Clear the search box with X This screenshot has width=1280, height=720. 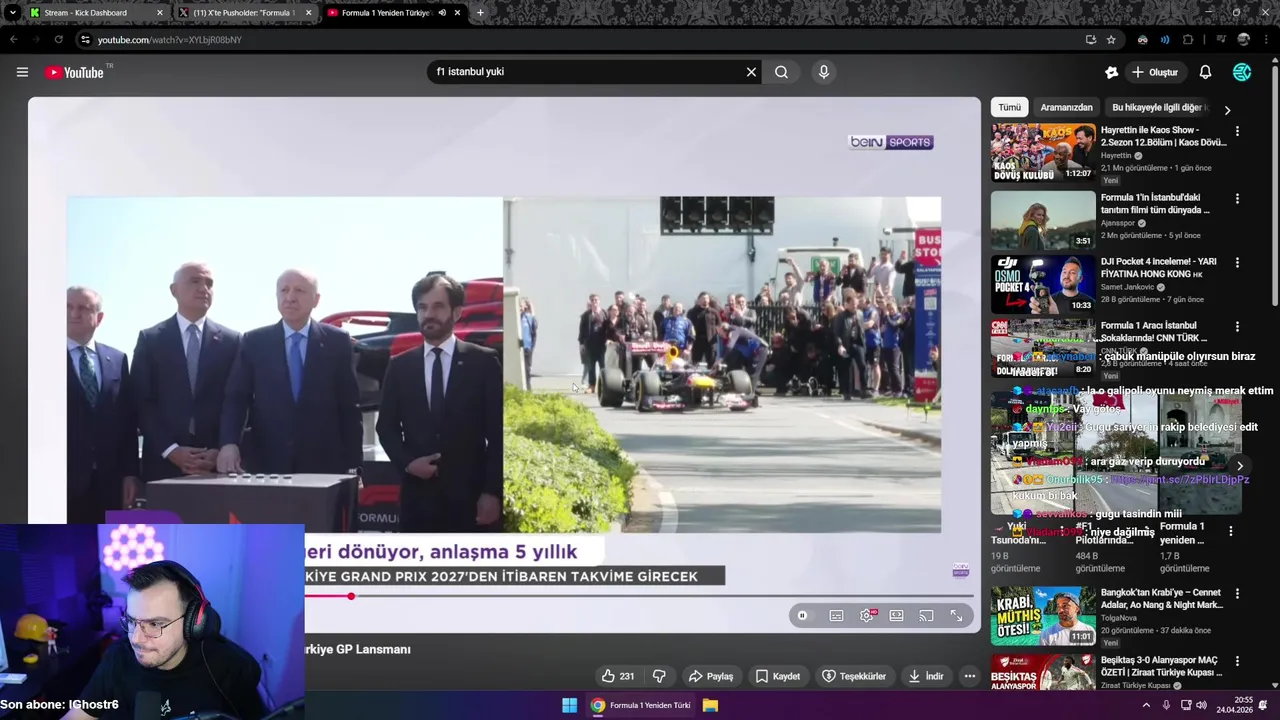pos(751,72)
